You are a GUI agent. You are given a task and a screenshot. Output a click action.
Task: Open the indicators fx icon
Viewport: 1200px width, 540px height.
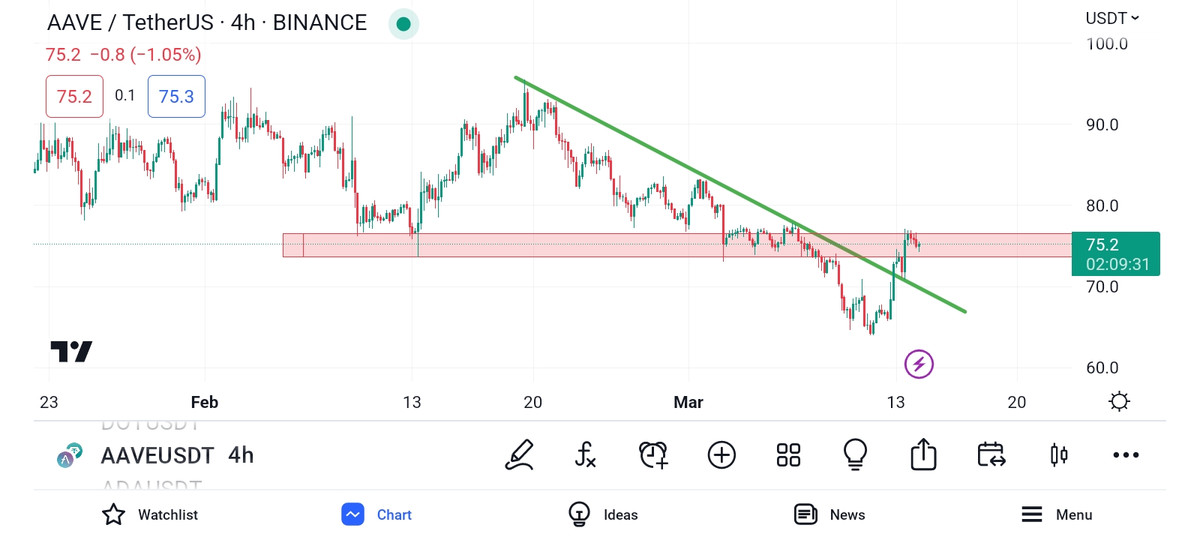[586, 455]
